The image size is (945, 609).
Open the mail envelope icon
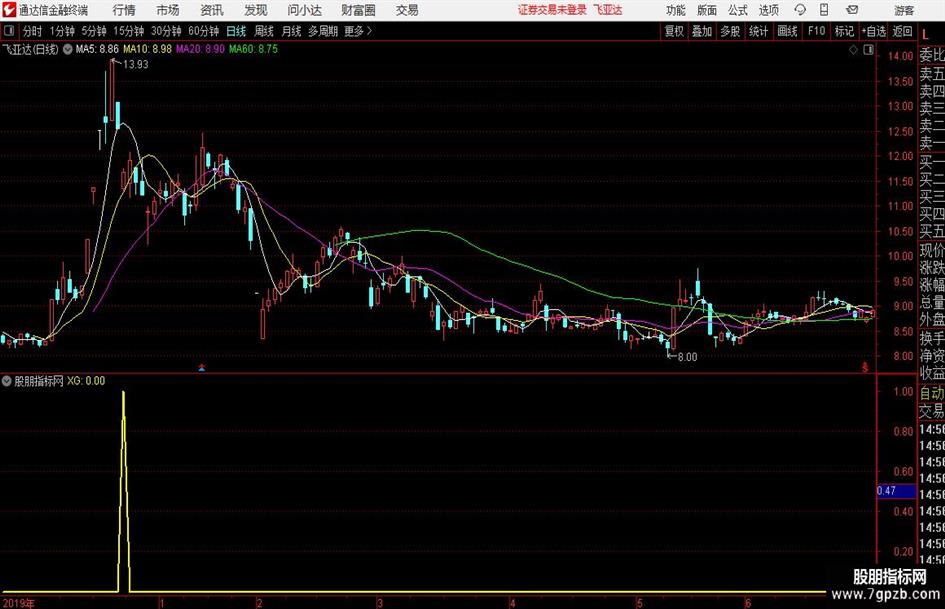coord(852,10)
